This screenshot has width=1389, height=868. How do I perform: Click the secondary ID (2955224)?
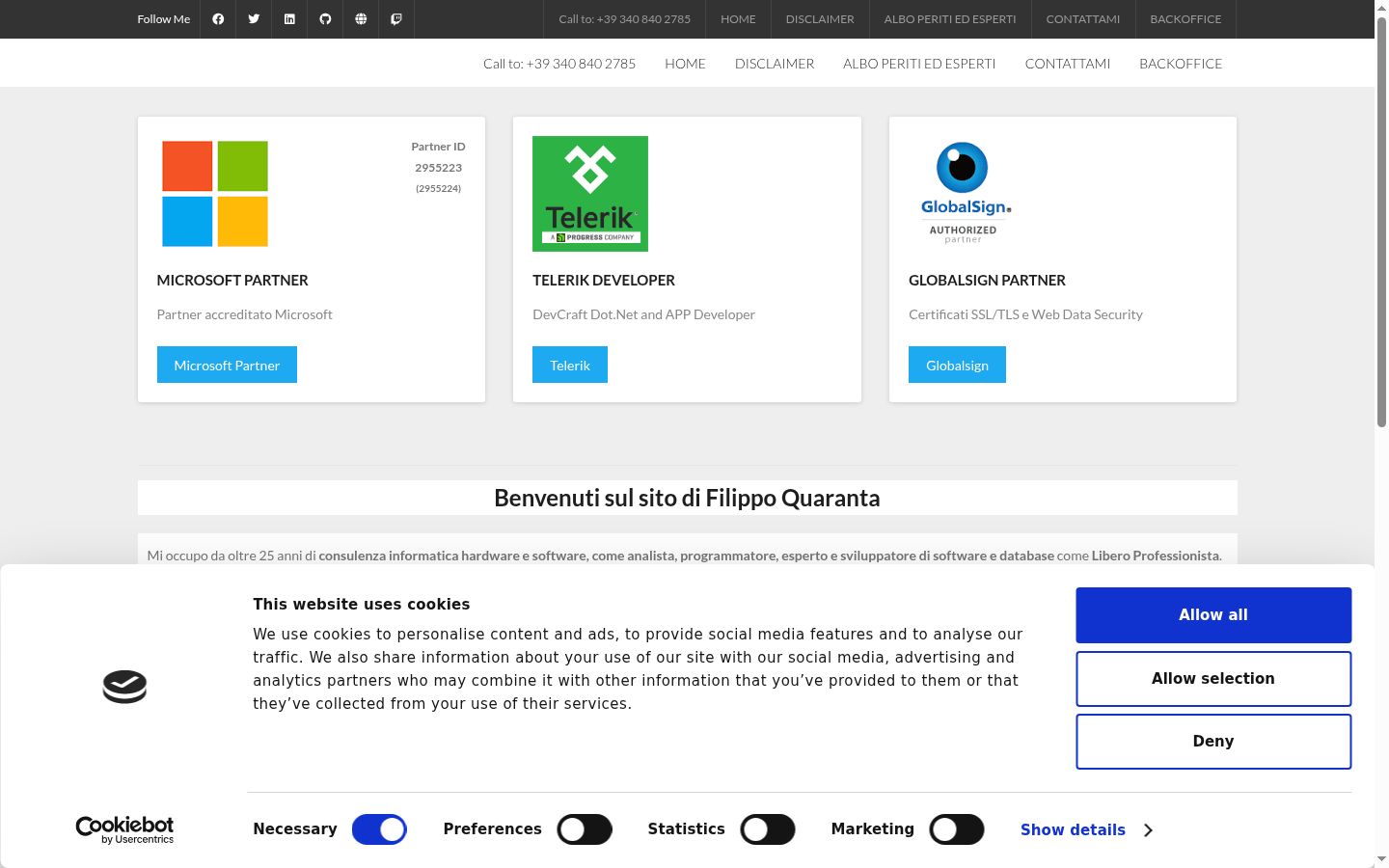[439, 188]
